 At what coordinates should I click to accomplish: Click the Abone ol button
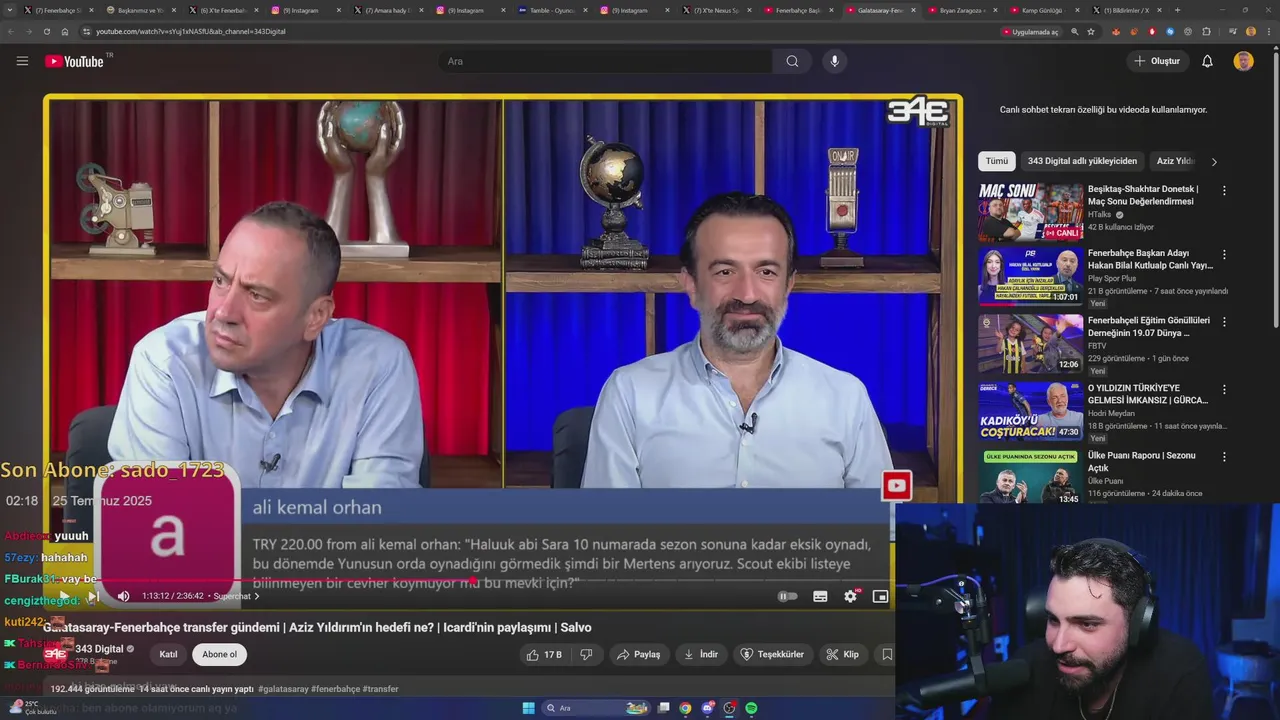[219, 654]
